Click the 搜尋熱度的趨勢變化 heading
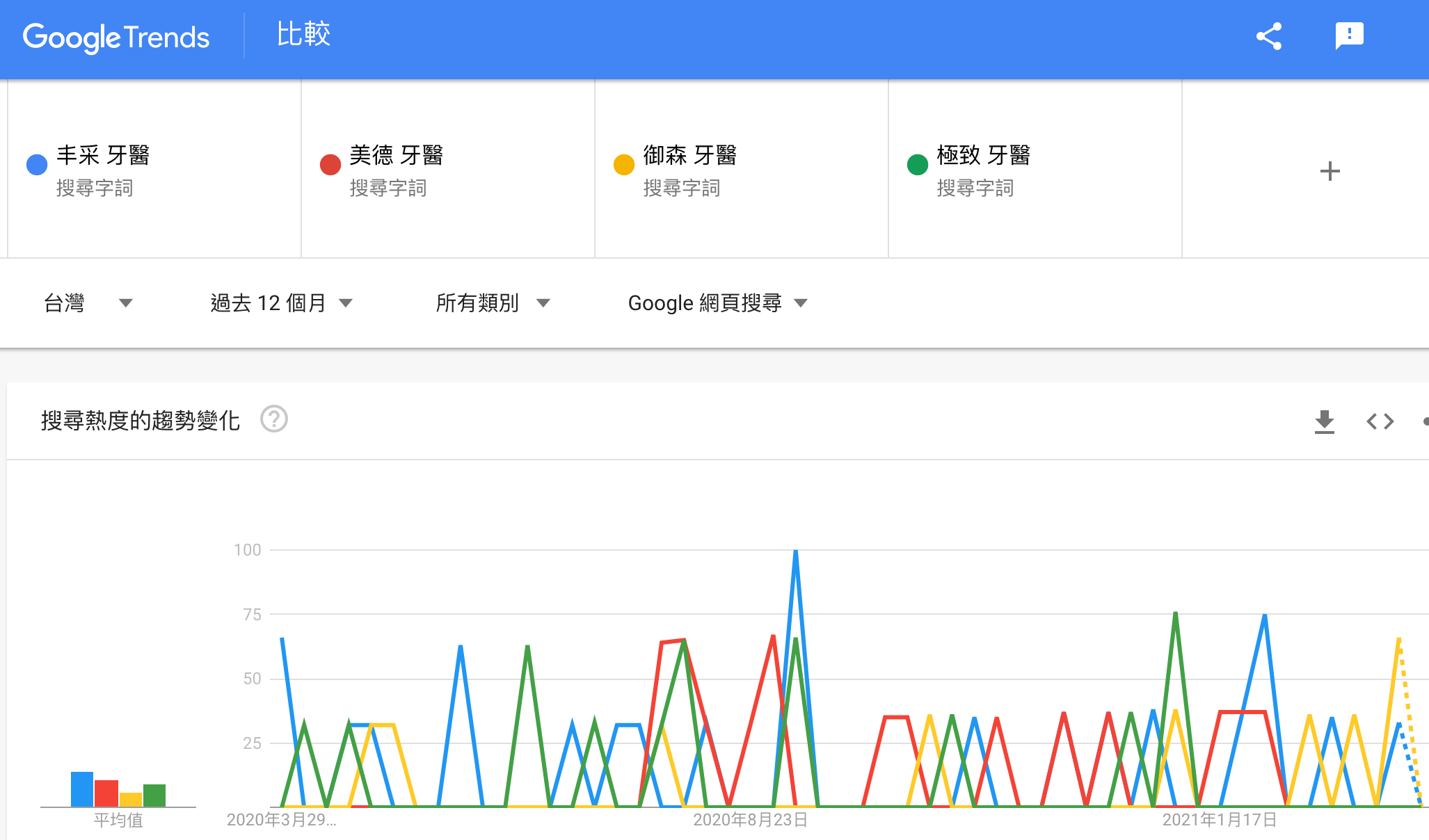Screen dimensions: 1429x840 (x=141, y=421)
